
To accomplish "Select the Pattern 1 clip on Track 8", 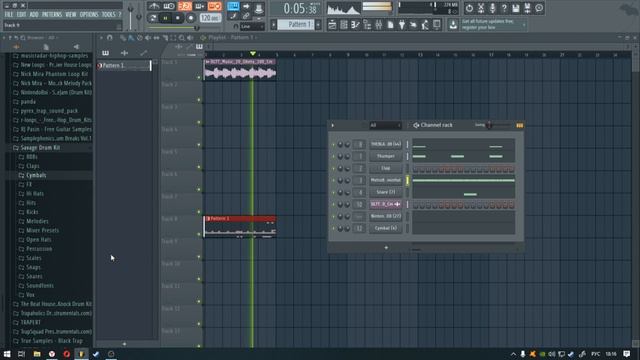I will 240,227.
